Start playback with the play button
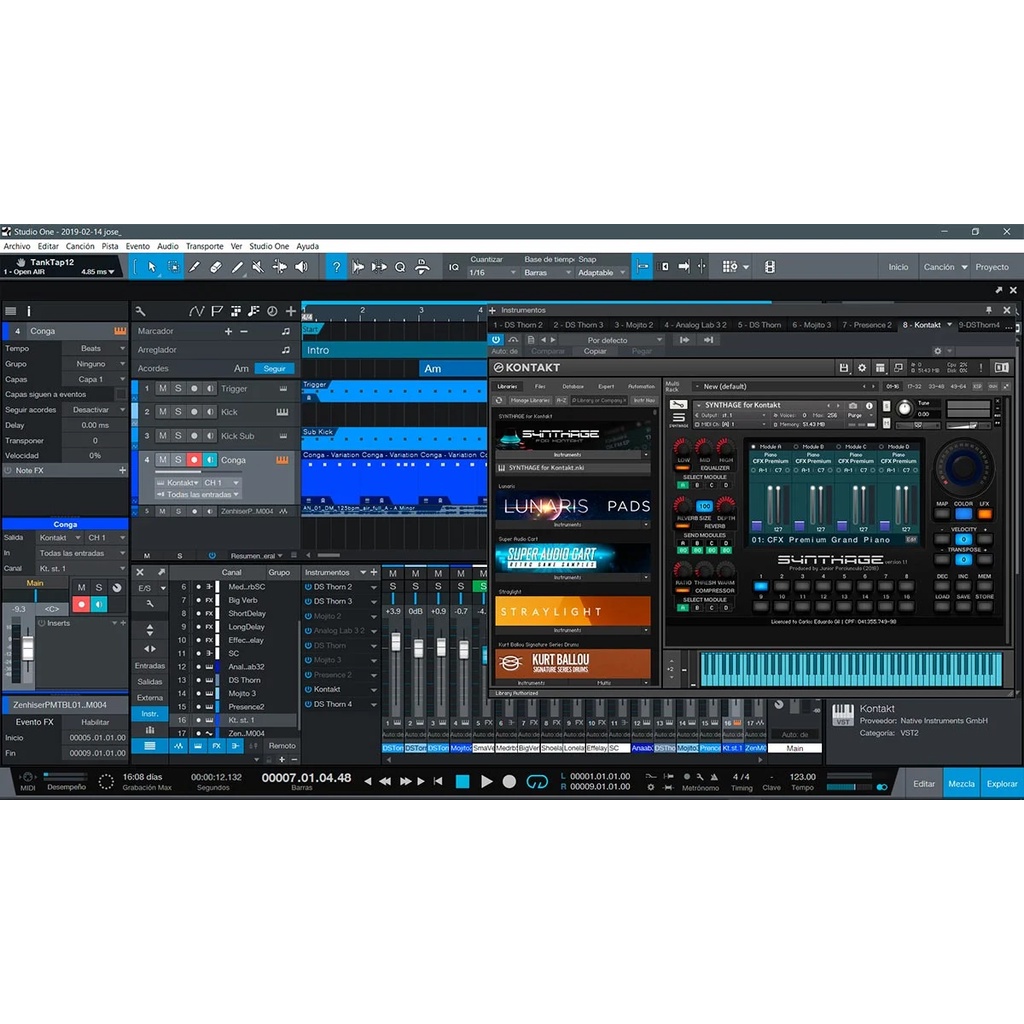 tap(487, 782)
